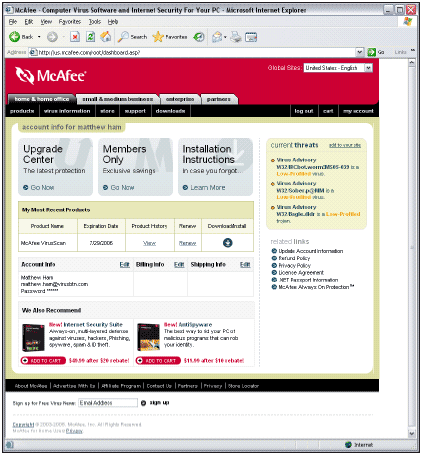Click the Mail envelope toolbar icon
This screenshot has height=455, width=421.
click(217, 37)
